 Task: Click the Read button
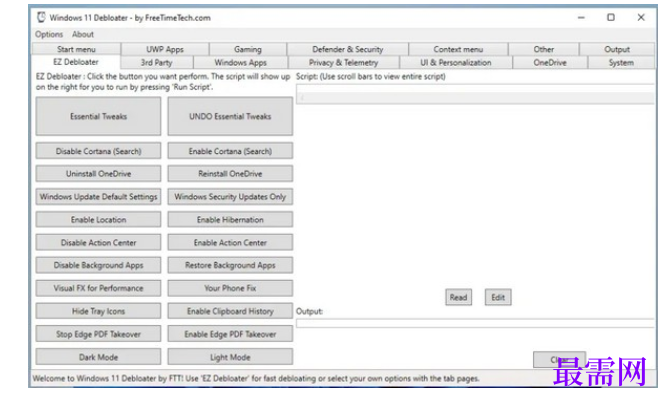(x=458, y=297)
